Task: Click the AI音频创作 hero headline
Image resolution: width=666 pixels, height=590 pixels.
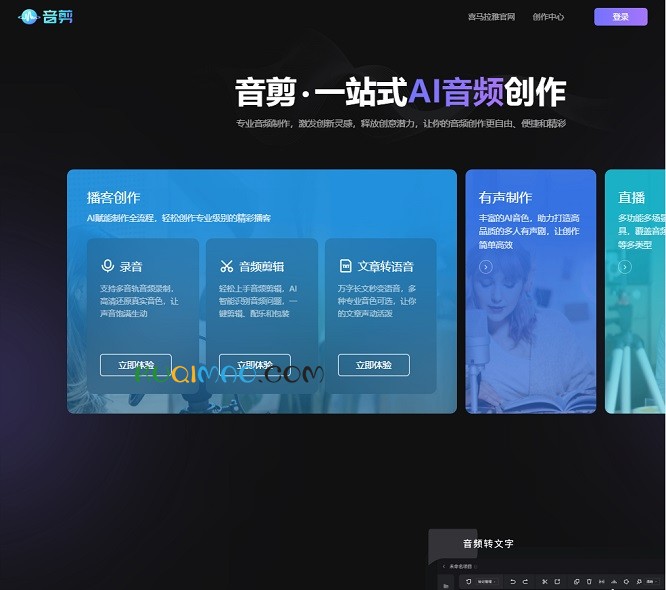Action: pyautogui.click(x=488, y=92)
